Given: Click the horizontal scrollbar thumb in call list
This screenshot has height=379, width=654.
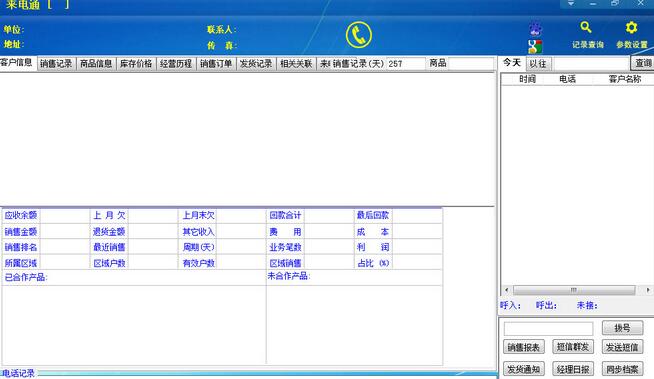Looking at the screenshot, I should coord(574,290).
